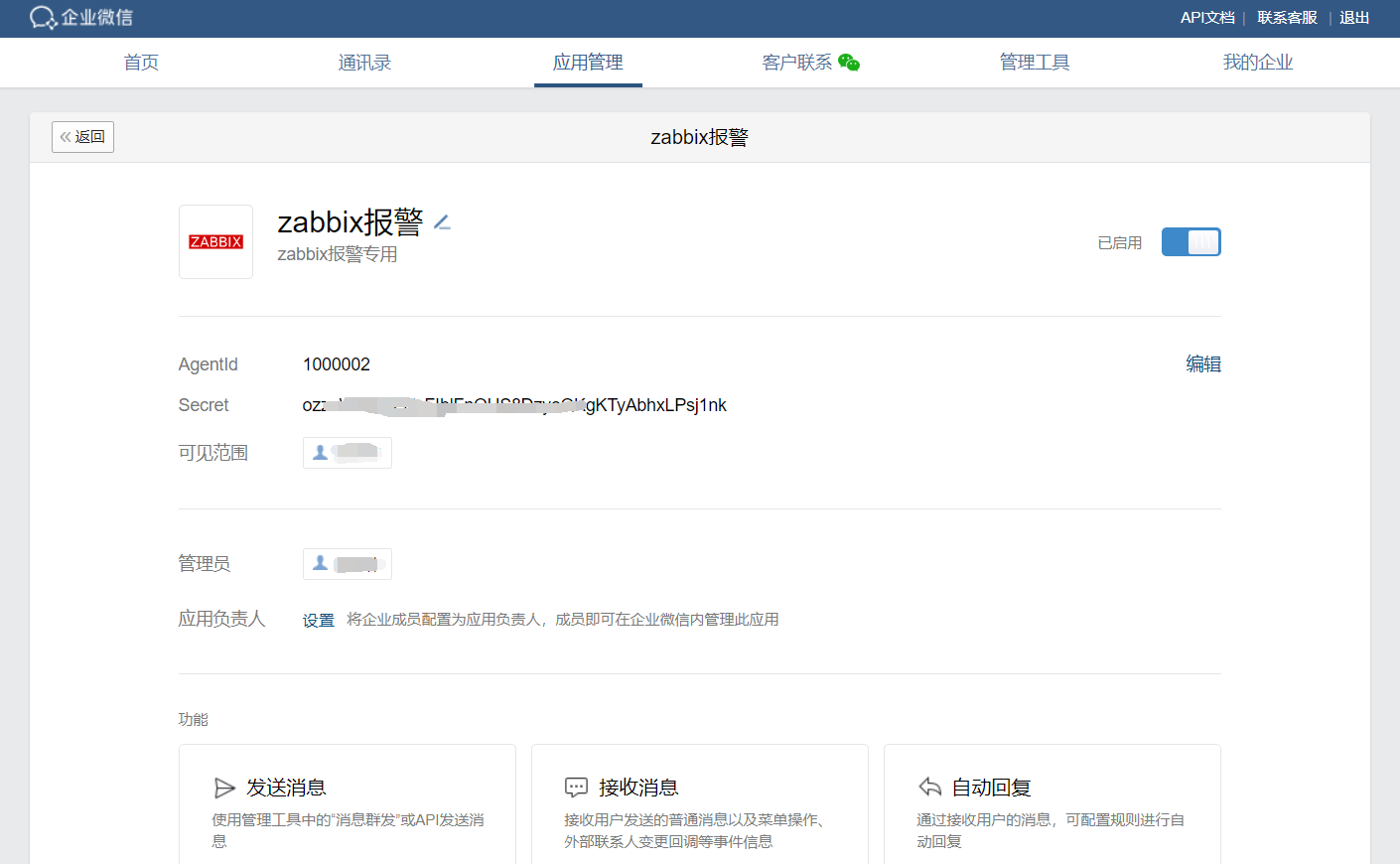This screenshot has width=1400, height=864.
Task: Click the 编辑 link beside AgentId
Action: (x=1203, y=364)
